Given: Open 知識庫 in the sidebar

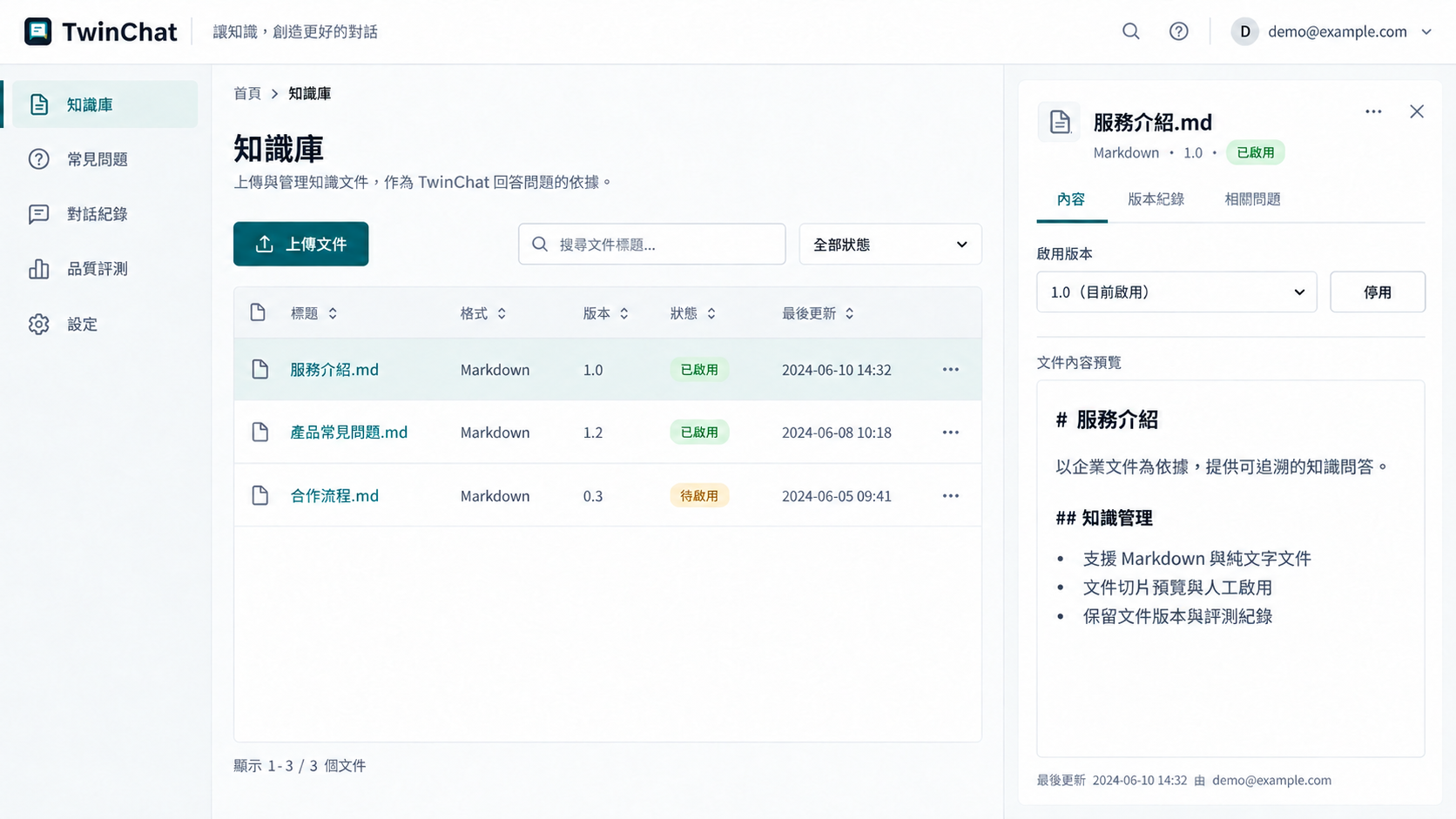Looking at the screenshot, I should tap(105, 104).
